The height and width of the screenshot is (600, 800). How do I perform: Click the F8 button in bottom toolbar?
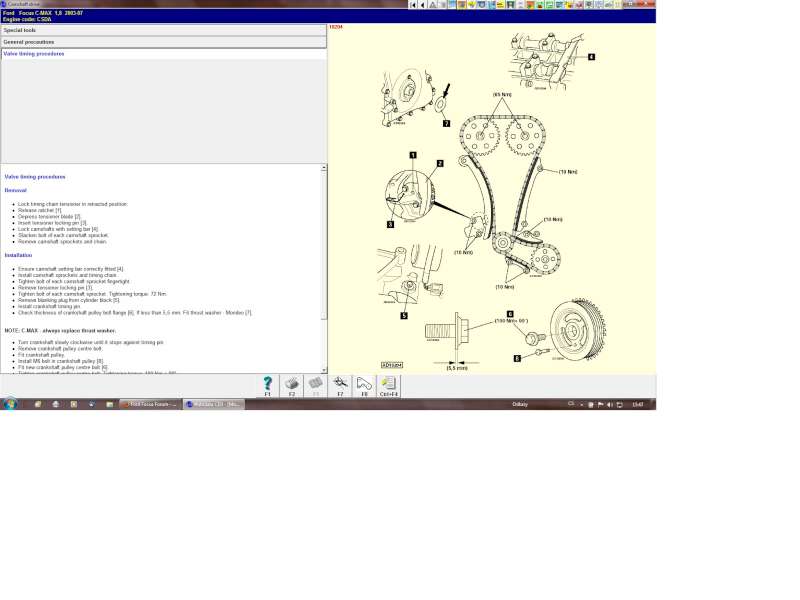(364, 384)
